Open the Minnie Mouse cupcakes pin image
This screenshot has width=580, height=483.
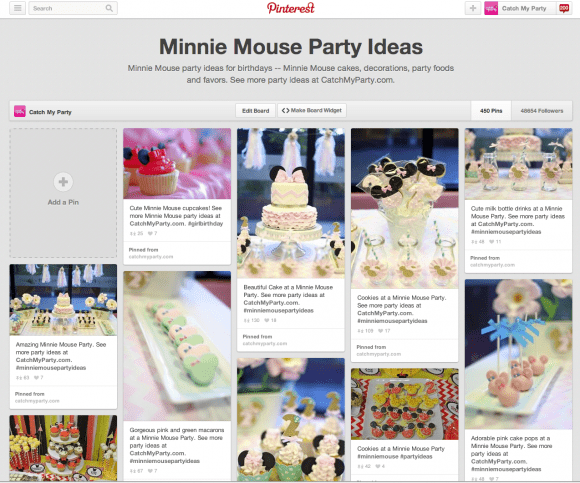pos(177,163)
